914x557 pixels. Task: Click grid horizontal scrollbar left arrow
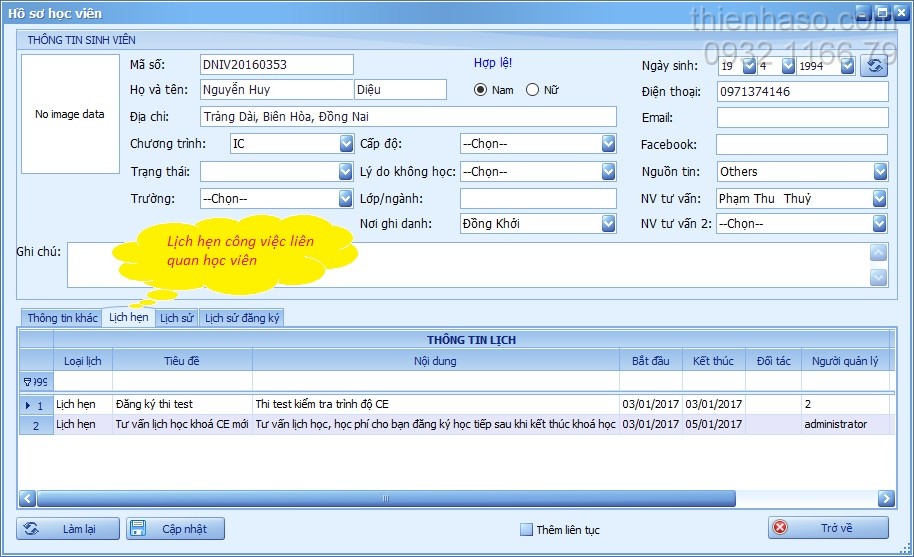pos(28,498)
